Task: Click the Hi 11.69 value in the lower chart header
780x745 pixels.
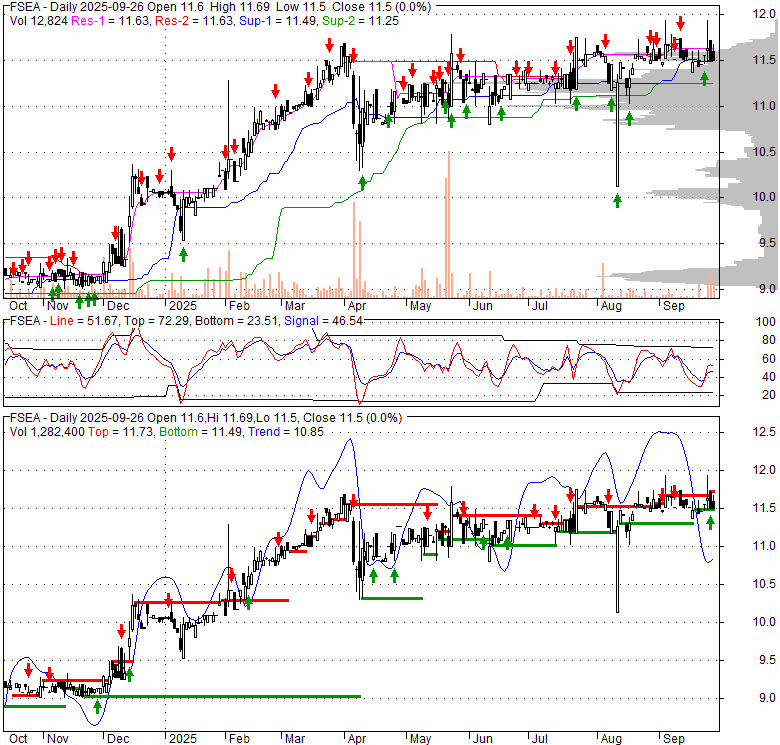Action: [227, 418]
